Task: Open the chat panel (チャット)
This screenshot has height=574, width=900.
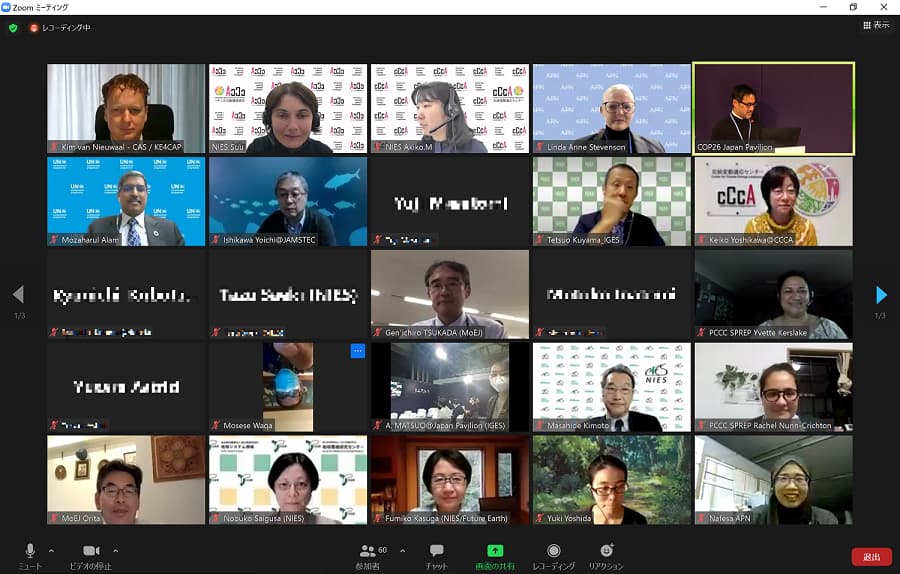Action: click(x=436, y=551)
